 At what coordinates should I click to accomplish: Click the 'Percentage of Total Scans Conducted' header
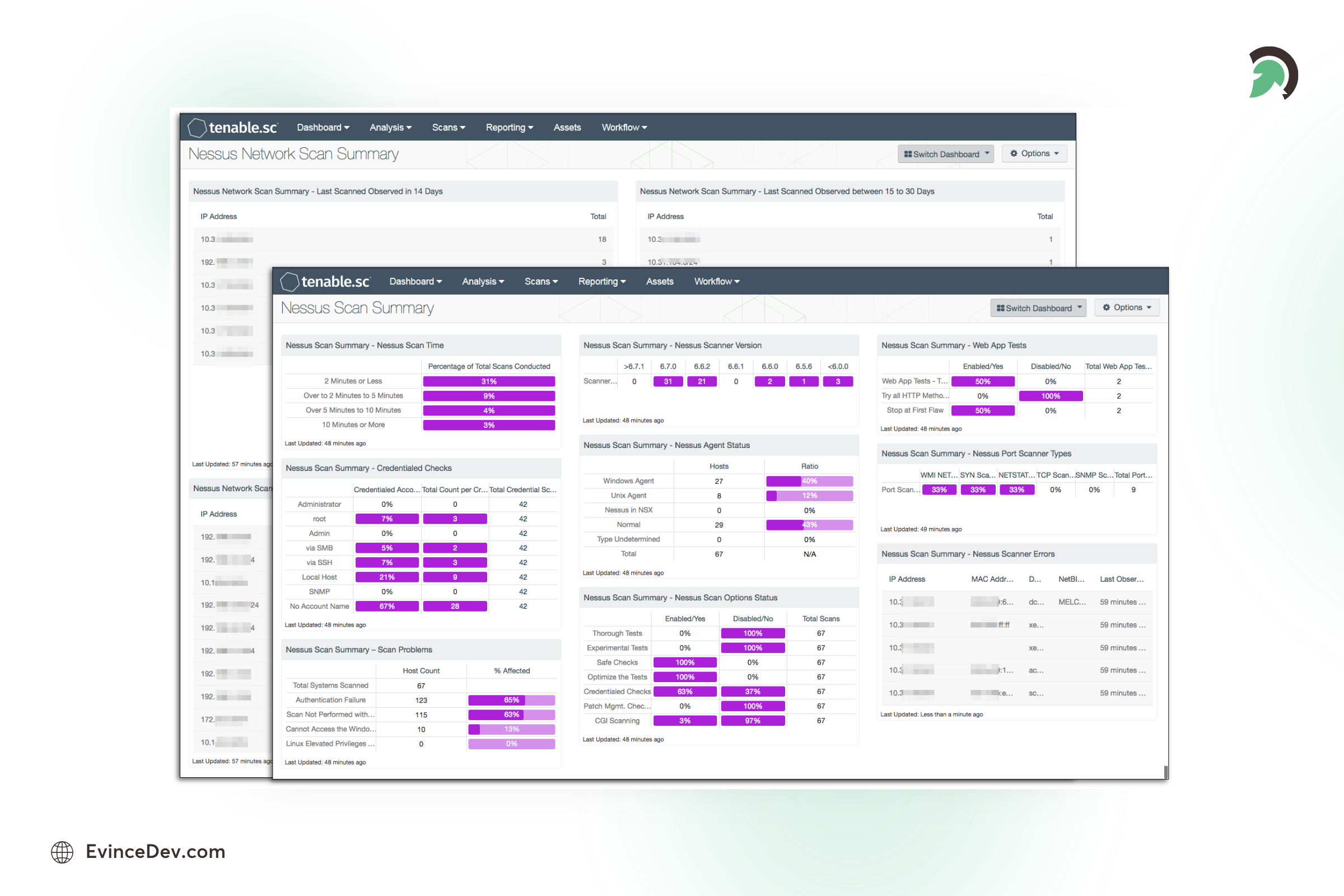pyautogui.click(x=489, y=367)
